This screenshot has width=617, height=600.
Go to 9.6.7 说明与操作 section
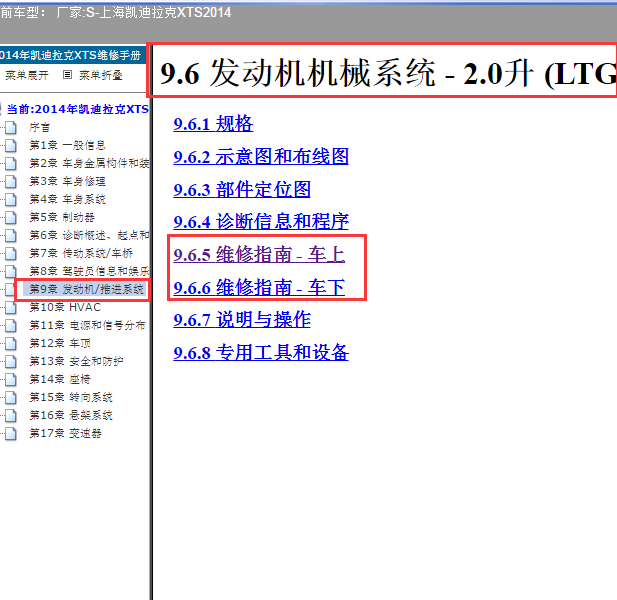(242, 319)
